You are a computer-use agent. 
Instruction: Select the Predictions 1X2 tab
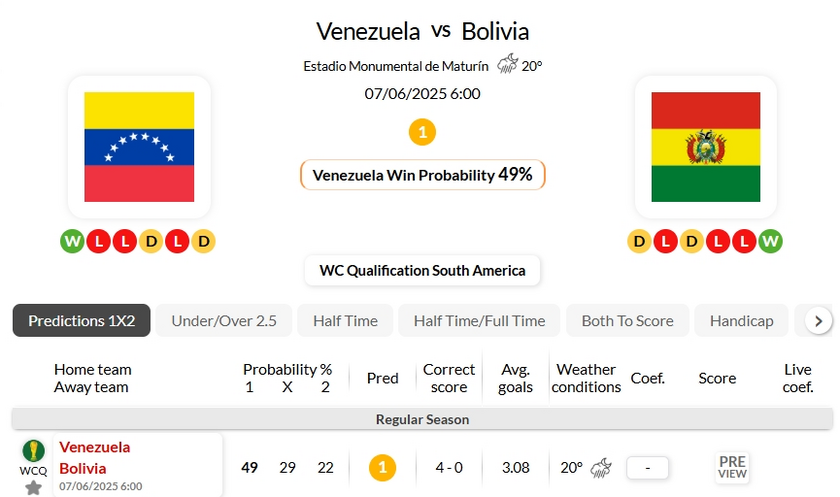(x=81, y=321)
